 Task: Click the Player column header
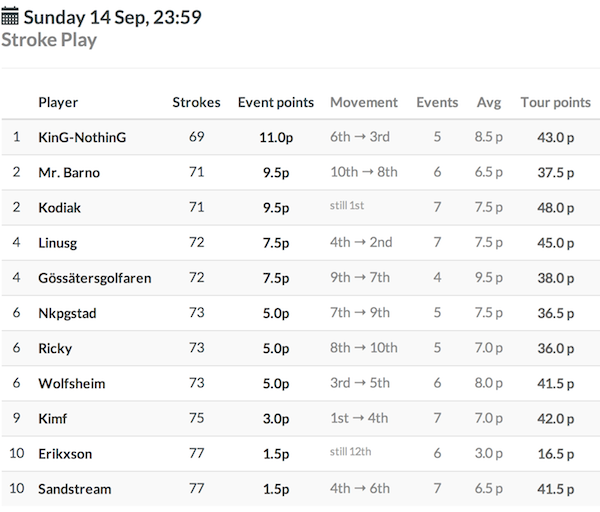click(58, 102)
